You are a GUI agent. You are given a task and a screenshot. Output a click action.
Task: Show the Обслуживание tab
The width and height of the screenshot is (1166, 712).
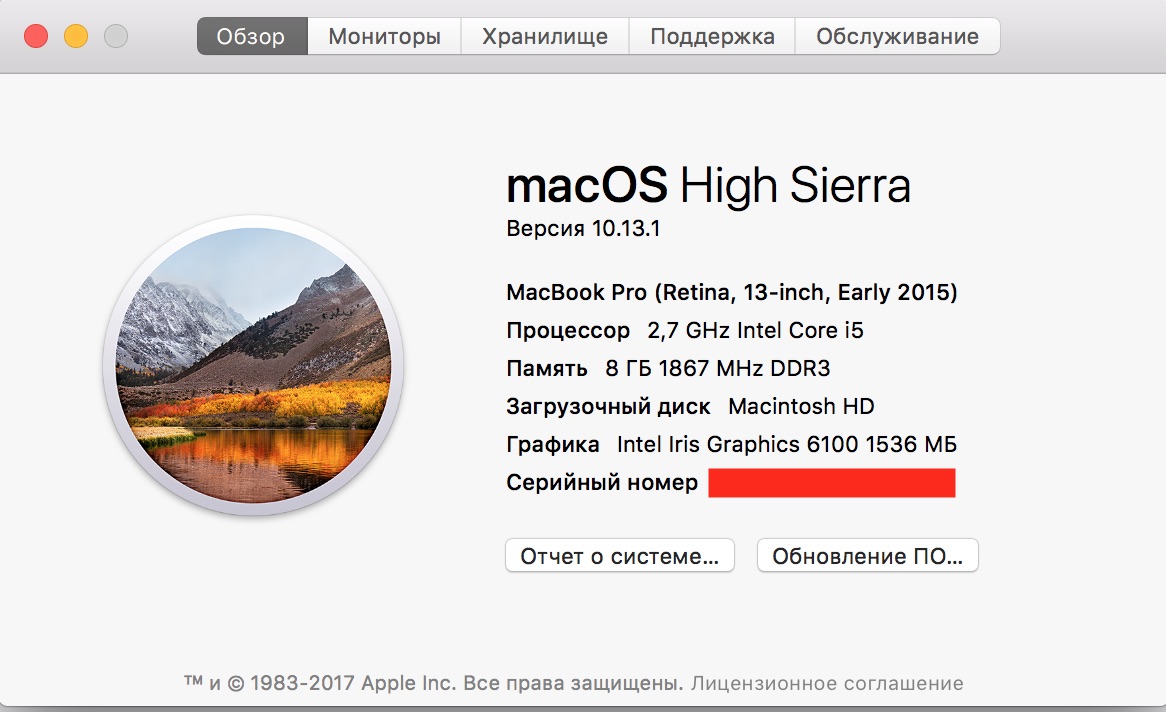(x=897, y=37)
